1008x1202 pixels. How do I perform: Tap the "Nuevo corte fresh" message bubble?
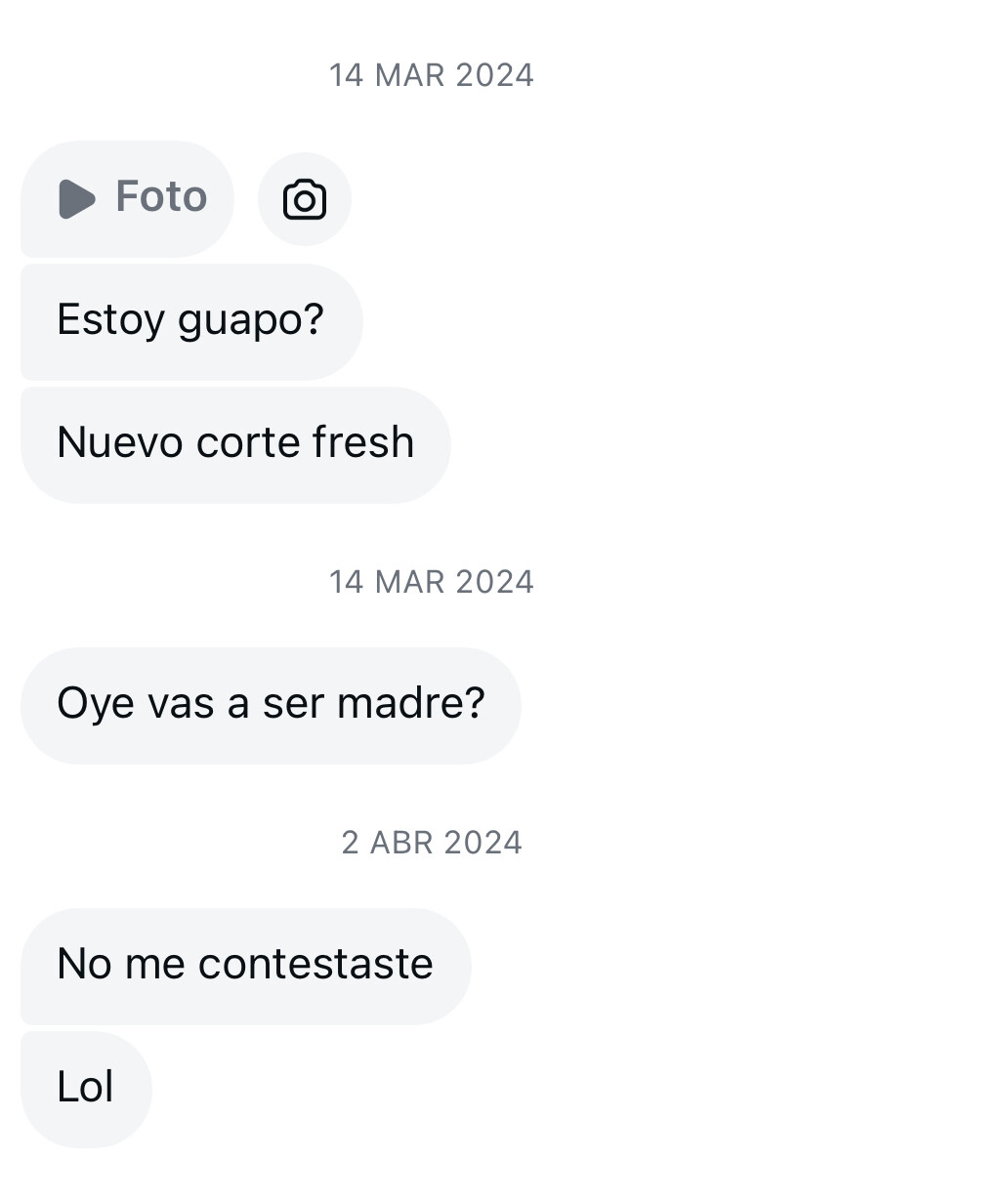[x=234, y=443]
